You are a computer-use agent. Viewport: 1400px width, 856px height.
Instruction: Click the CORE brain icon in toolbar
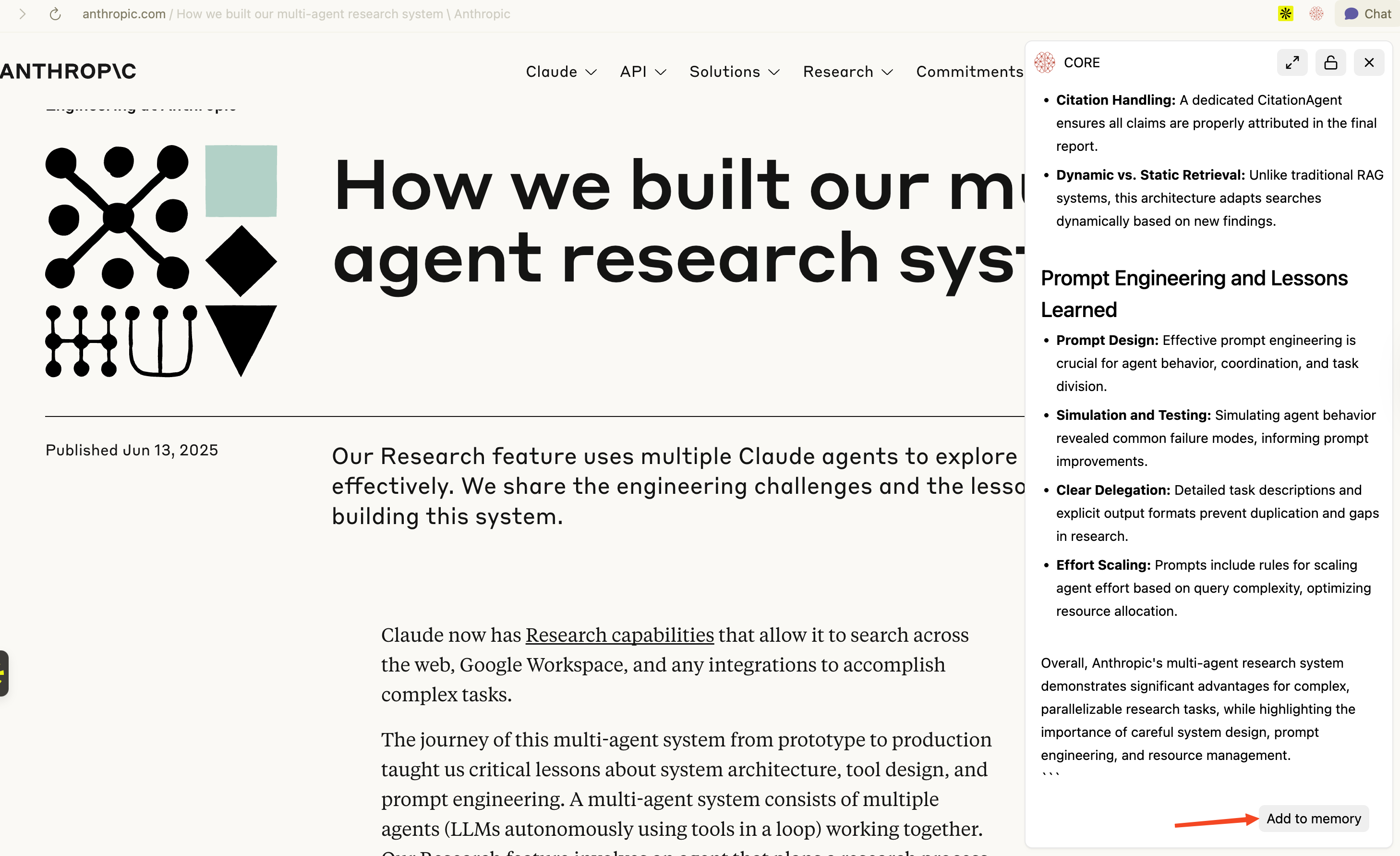[1316, 13]
